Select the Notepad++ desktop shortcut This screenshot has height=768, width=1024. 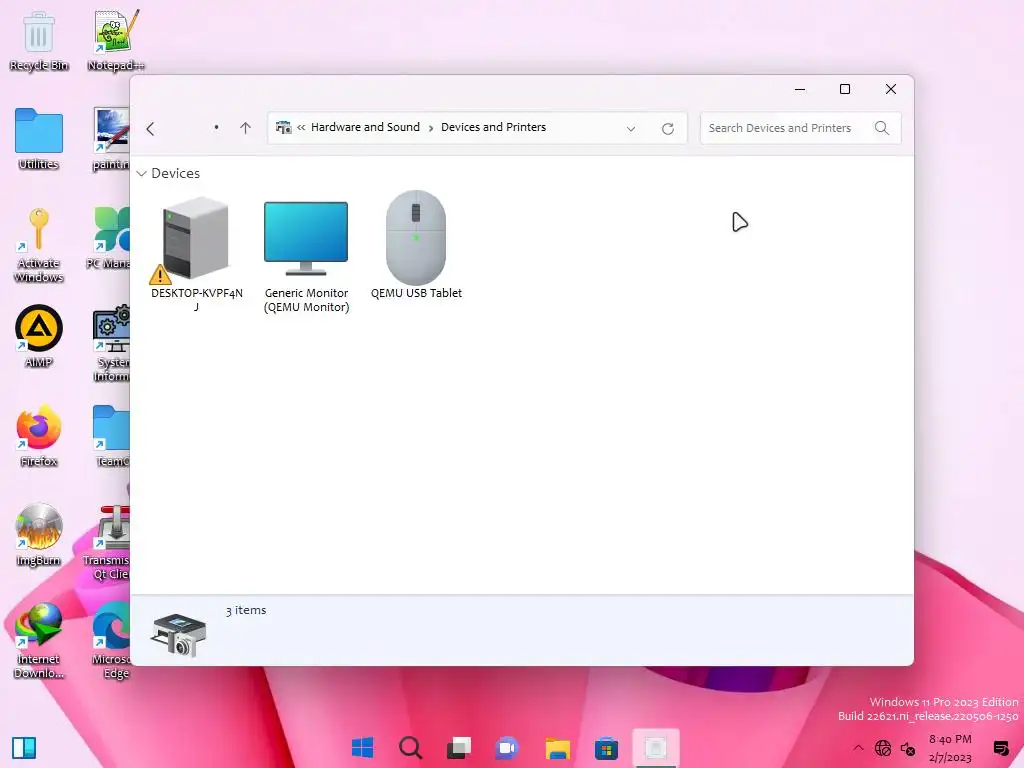pos(115,40)
